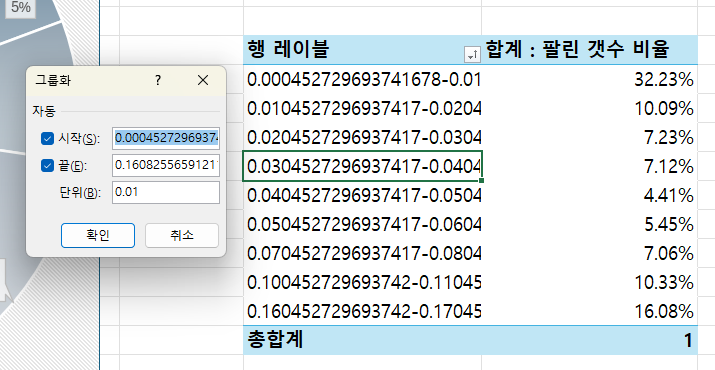Select the 총합계 total row label

363,340
